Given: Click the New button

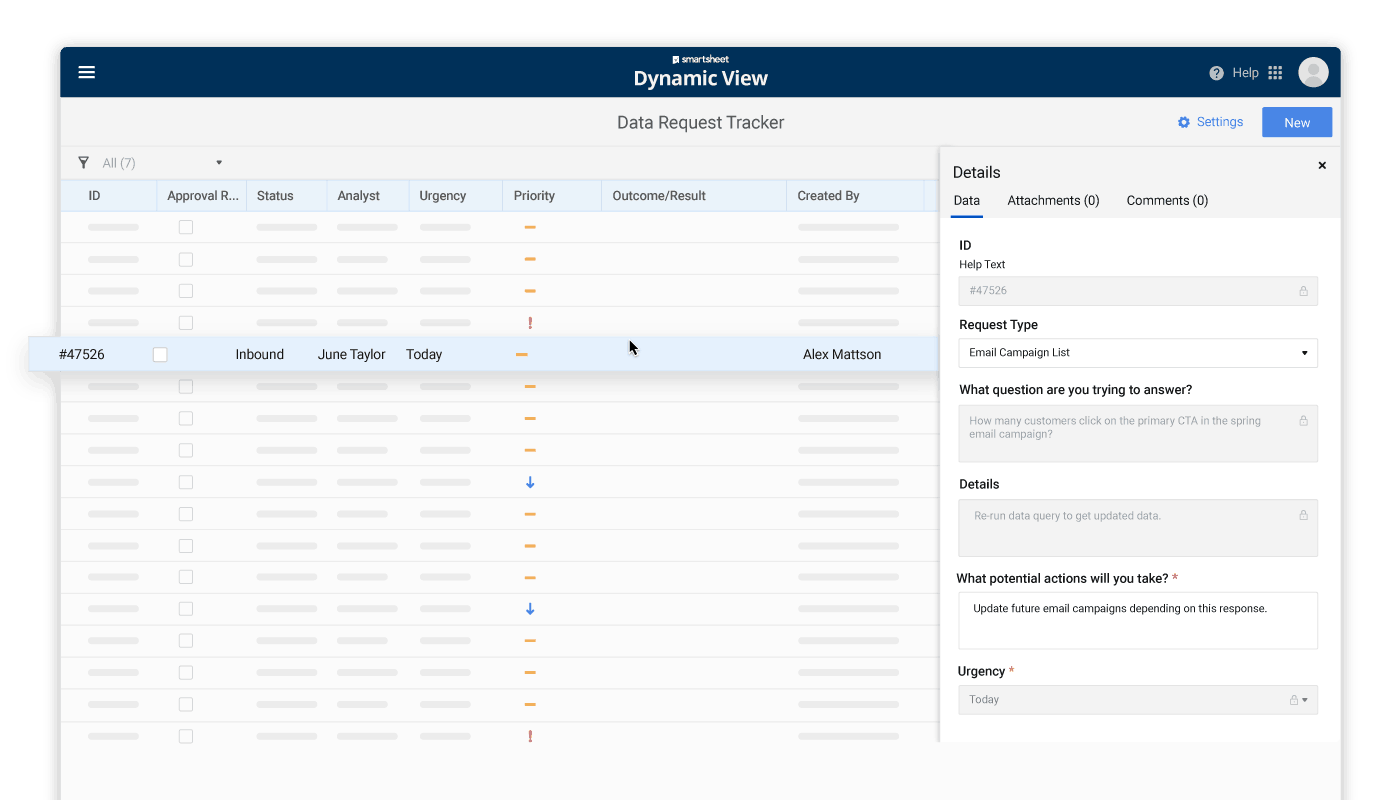Looking at the screenshot, I should [x=1297, y=122].
